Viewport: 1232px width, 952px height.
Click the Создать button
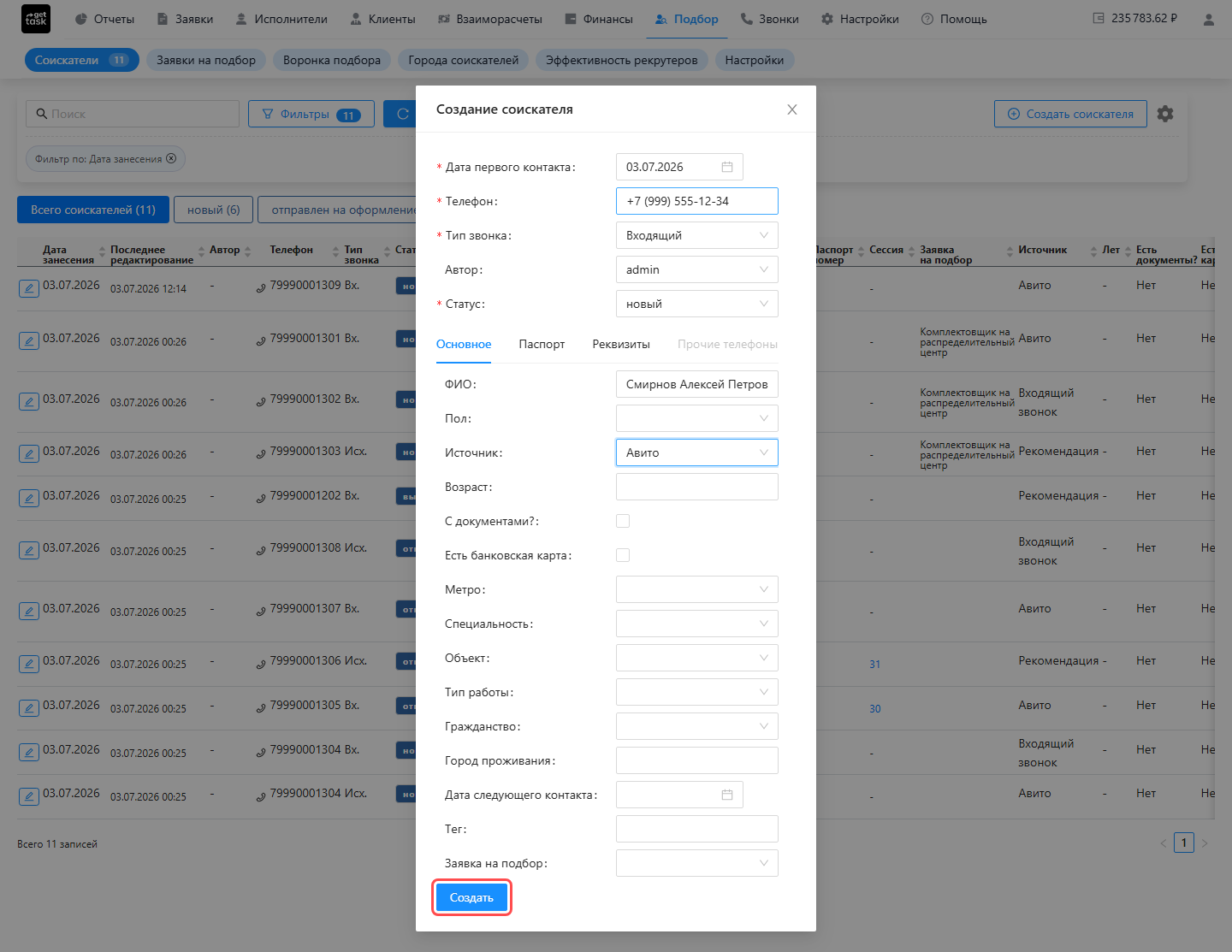point(471,897)
